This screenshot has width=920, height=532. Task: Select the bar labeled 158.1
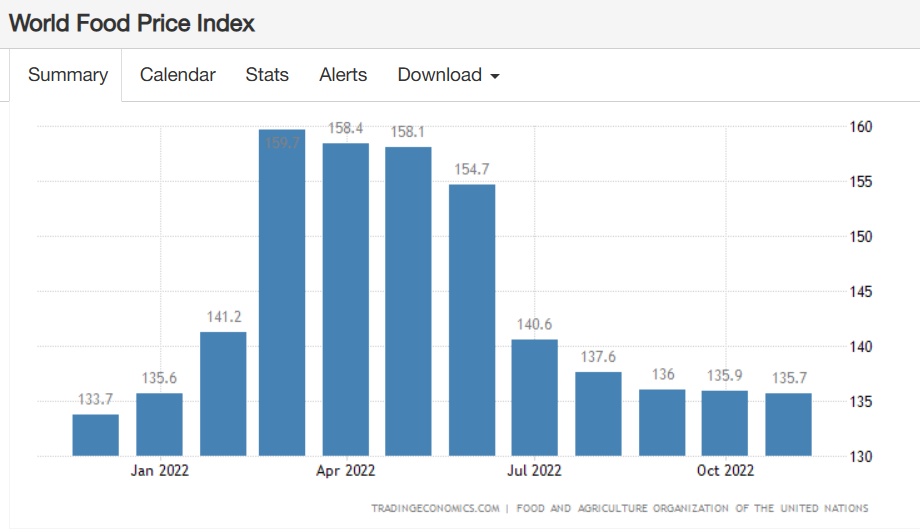point(408,302)
